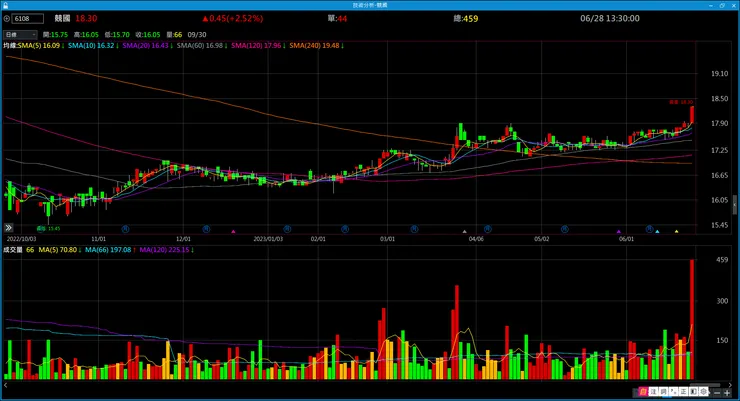Click the 300 volume axis label
Viewport: 740px width, 401px height.
722,301
